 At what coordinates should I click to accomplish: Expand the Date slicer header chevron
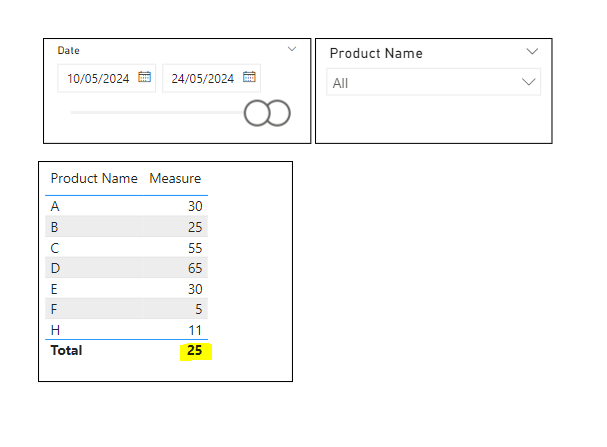point(292,49)
